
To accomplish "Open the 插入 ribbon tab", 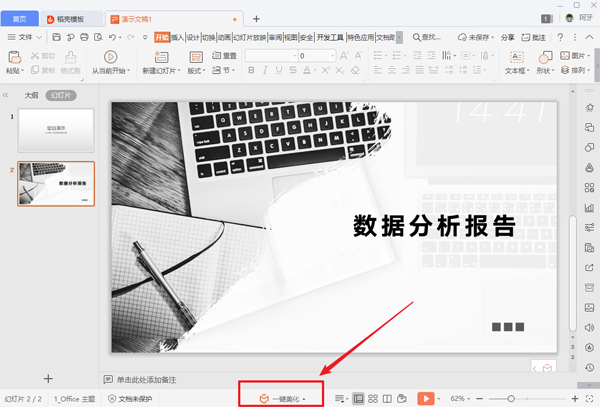I will [177, 37].
